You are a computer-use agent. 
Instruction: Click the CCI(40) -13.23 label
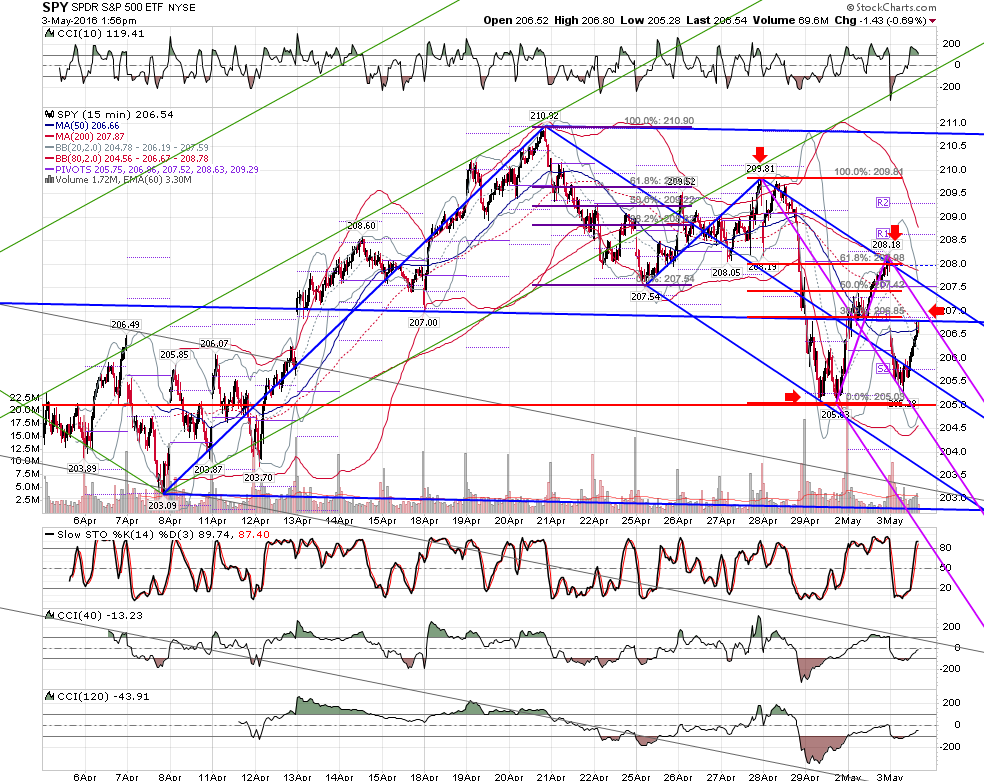click(x=100, y=615)
